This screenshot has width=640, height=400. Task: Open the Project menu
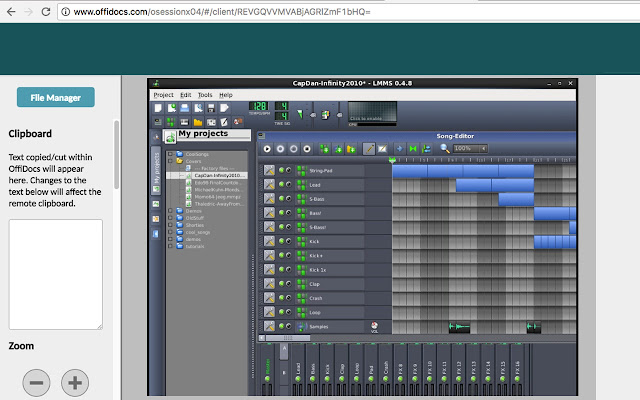click(163, 95)
